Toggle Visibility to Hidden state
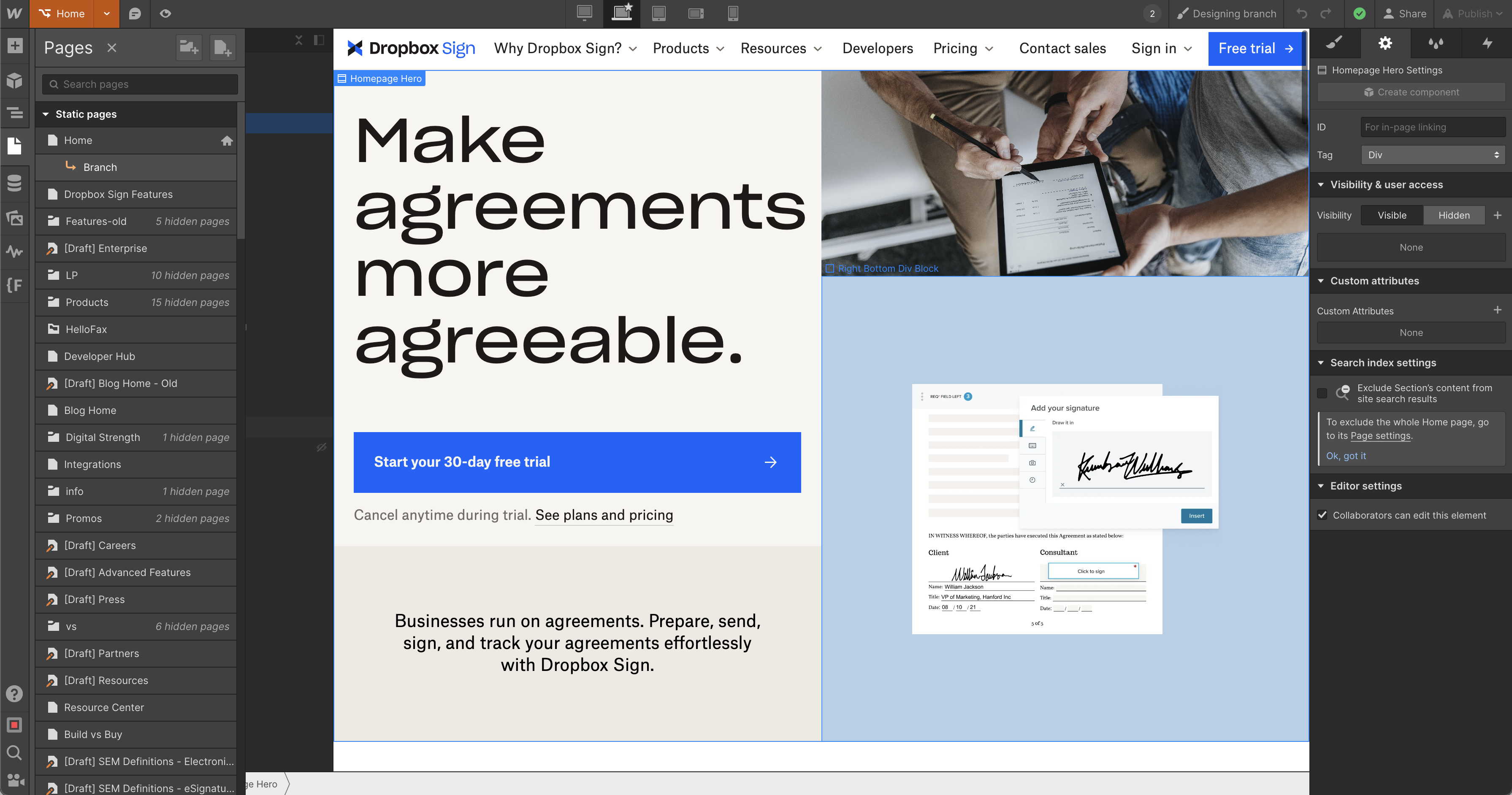The height and width of the screenshot is (795, 1512). 1453,215
